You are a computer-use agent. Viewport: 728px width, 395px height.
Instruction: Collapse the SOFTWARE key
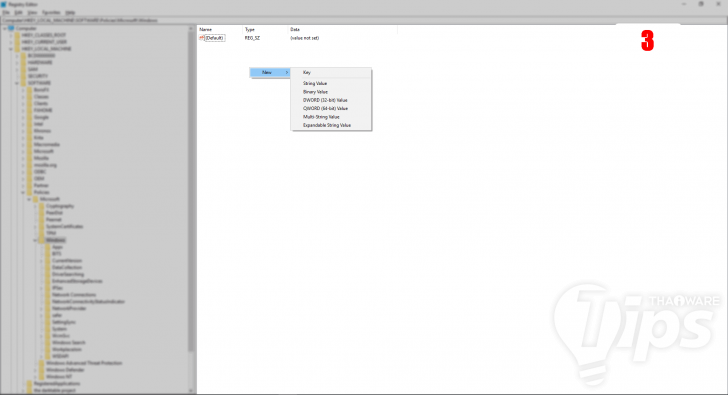(x=17, y=83)
